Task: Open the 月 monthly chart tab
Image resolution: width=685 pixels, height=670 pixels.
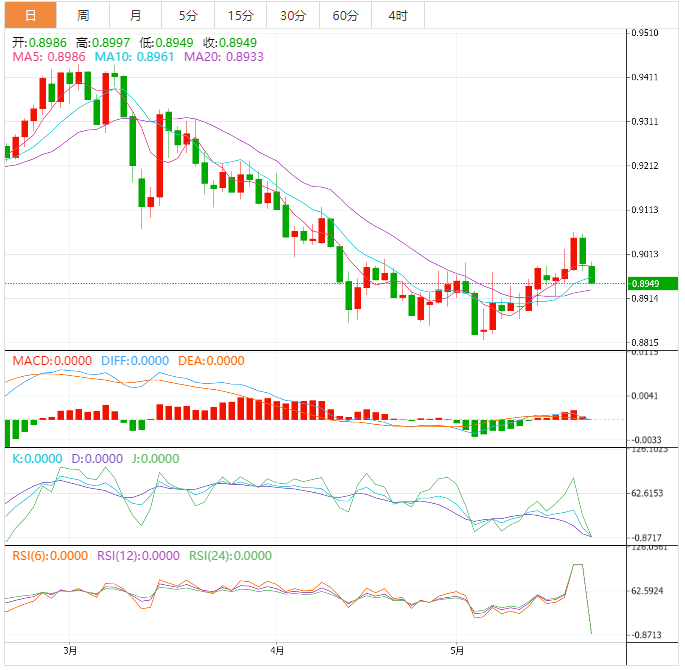Action: [x=136, y=15]
